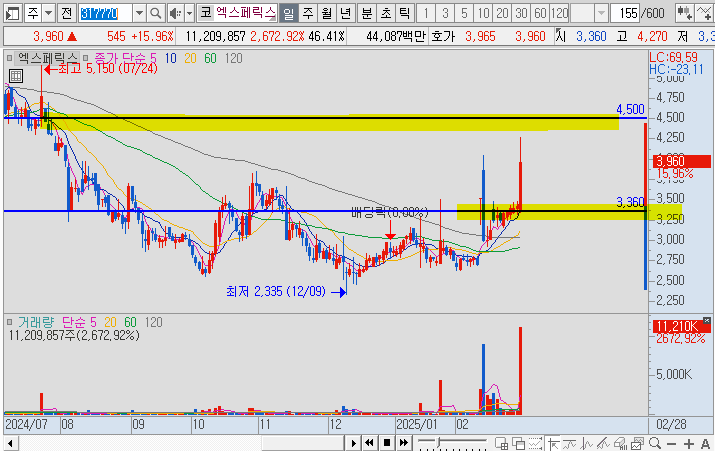This screenshot has width=715, height=451.
Task: Choose the 10 interval button
Action: coord(483,13)
